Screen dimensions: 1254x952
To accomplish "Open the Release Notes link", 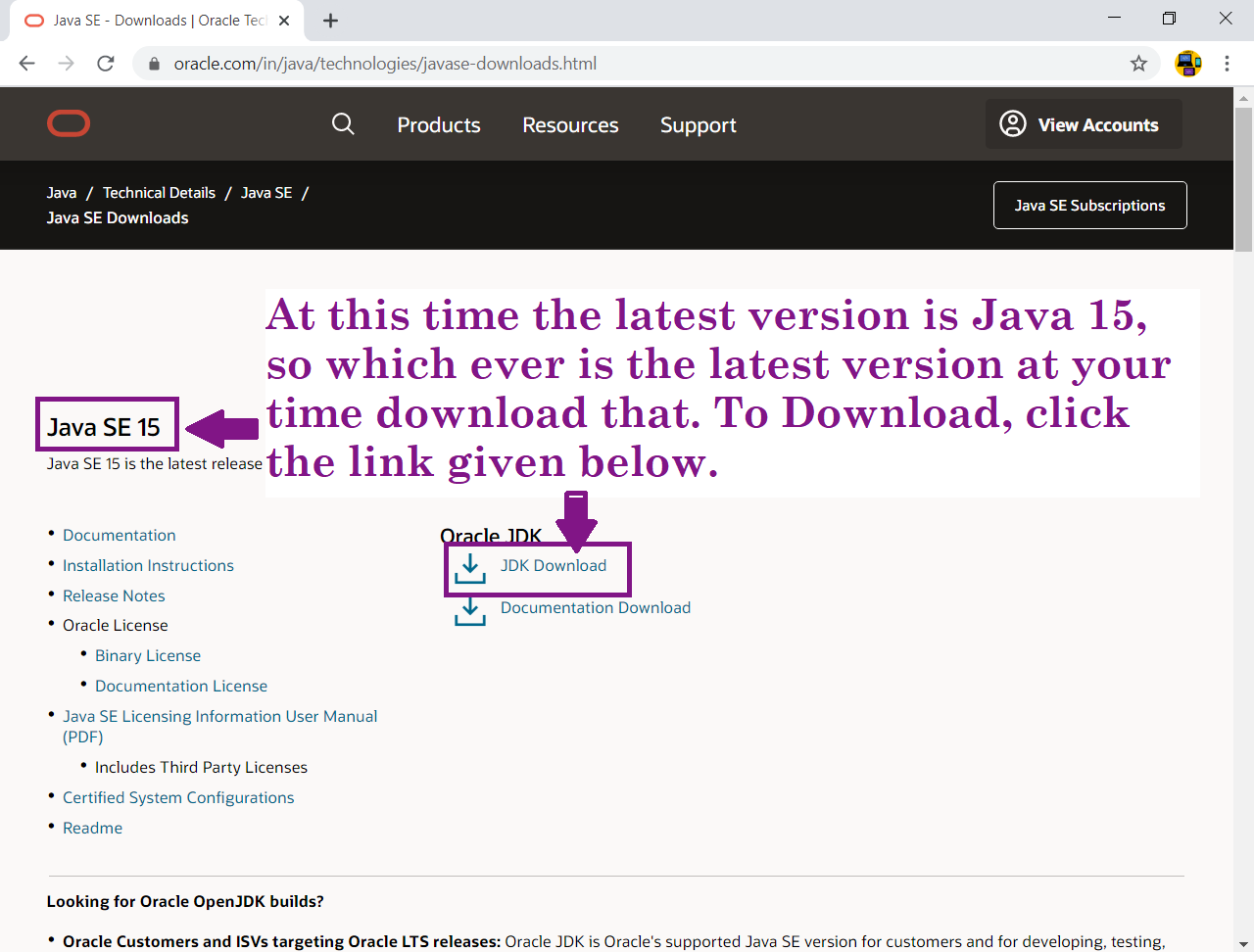I will tap(114, 595).
